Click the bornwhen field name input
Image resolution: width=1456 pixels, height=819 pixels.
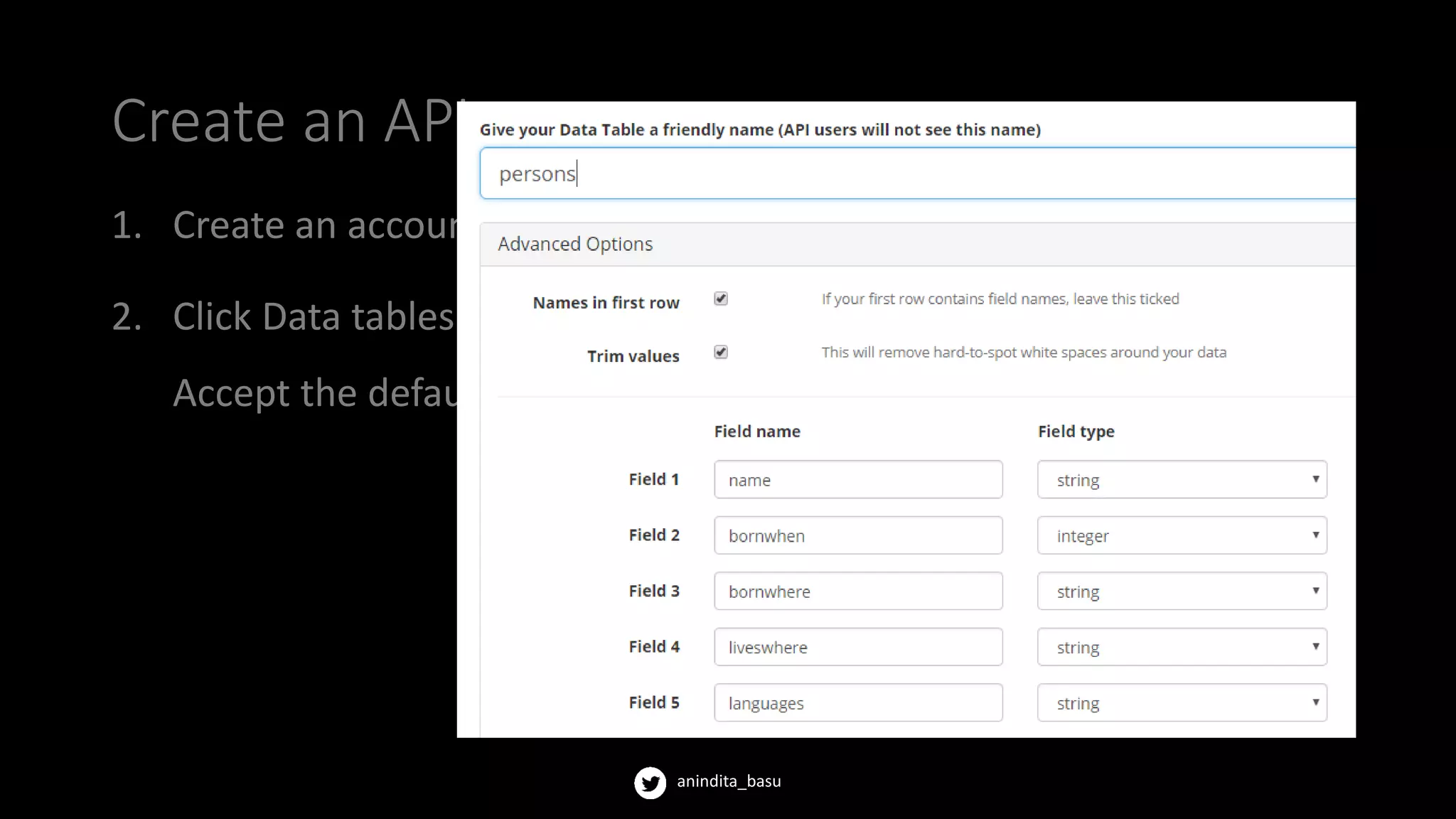coord(858,535)
